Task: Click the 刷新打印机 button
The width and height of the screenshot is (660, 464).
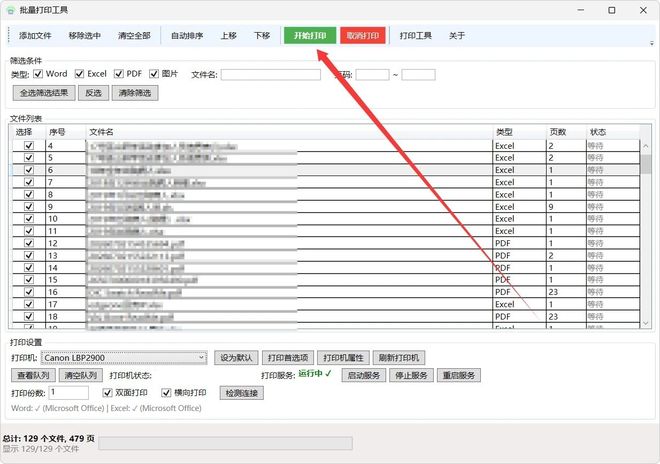Action: pyautogui.click(x=399, y=358)
